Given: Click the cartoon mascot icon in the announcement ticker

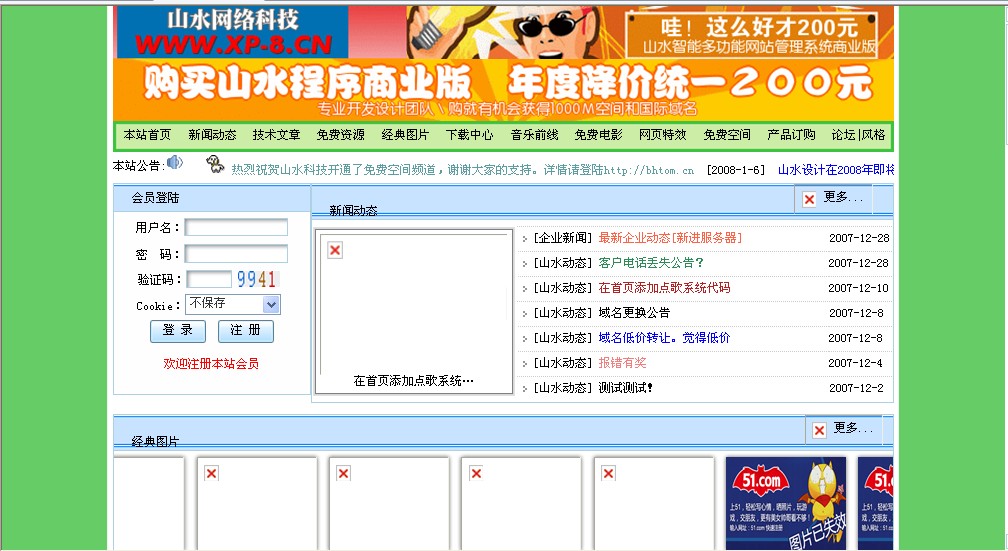Looking at the screenshot, I should tap(215, 165).
